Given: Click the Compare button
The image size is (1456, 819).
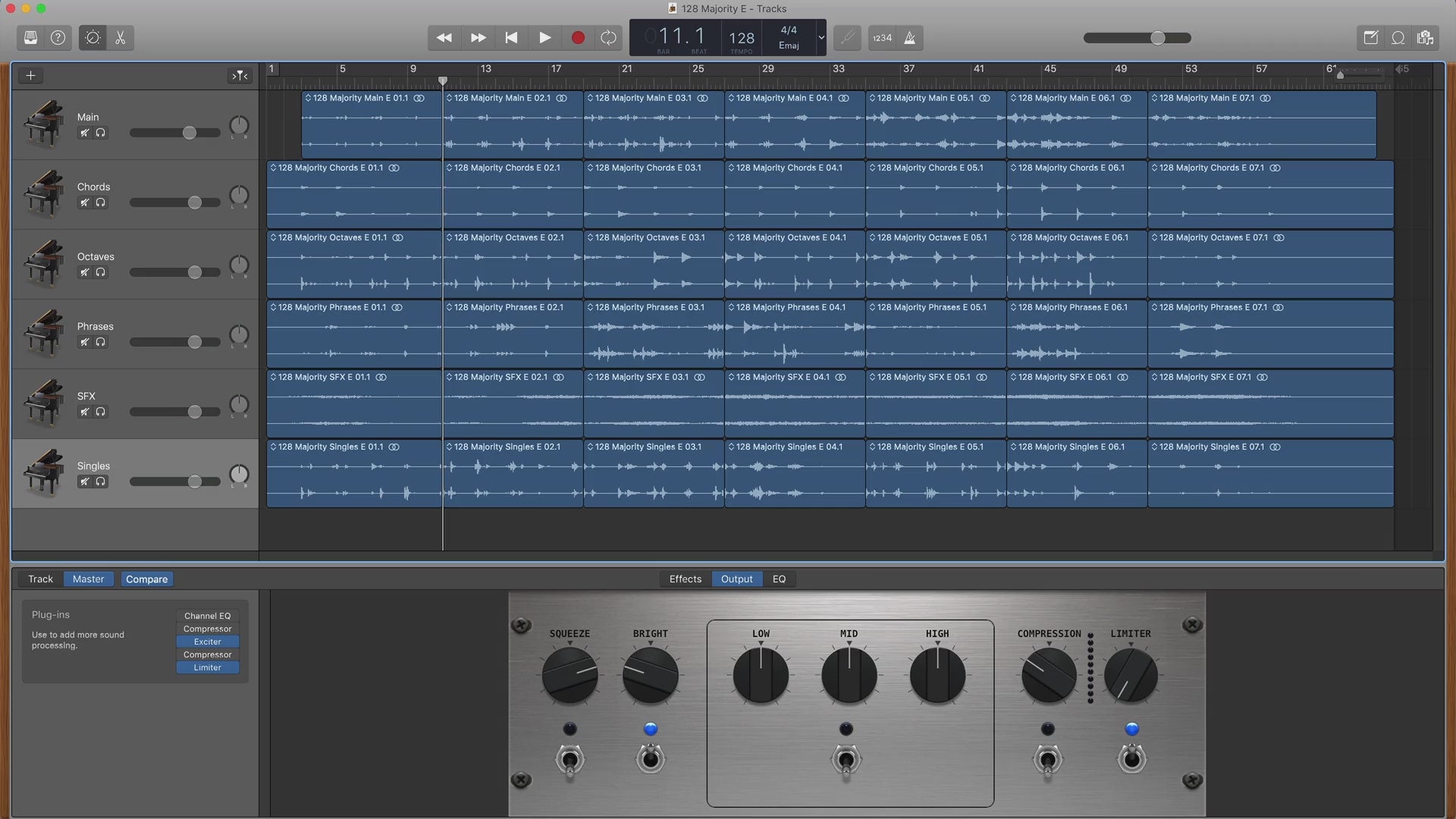Looking at the screenshot, I should pyautogui.click(x=146, y=579).
